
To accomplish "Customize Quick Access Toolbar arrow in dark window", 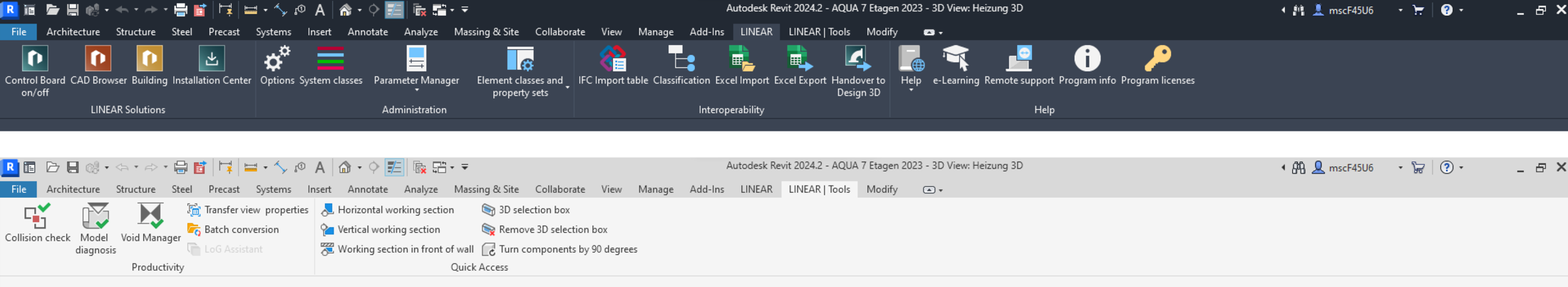I will tap(465, 10).
